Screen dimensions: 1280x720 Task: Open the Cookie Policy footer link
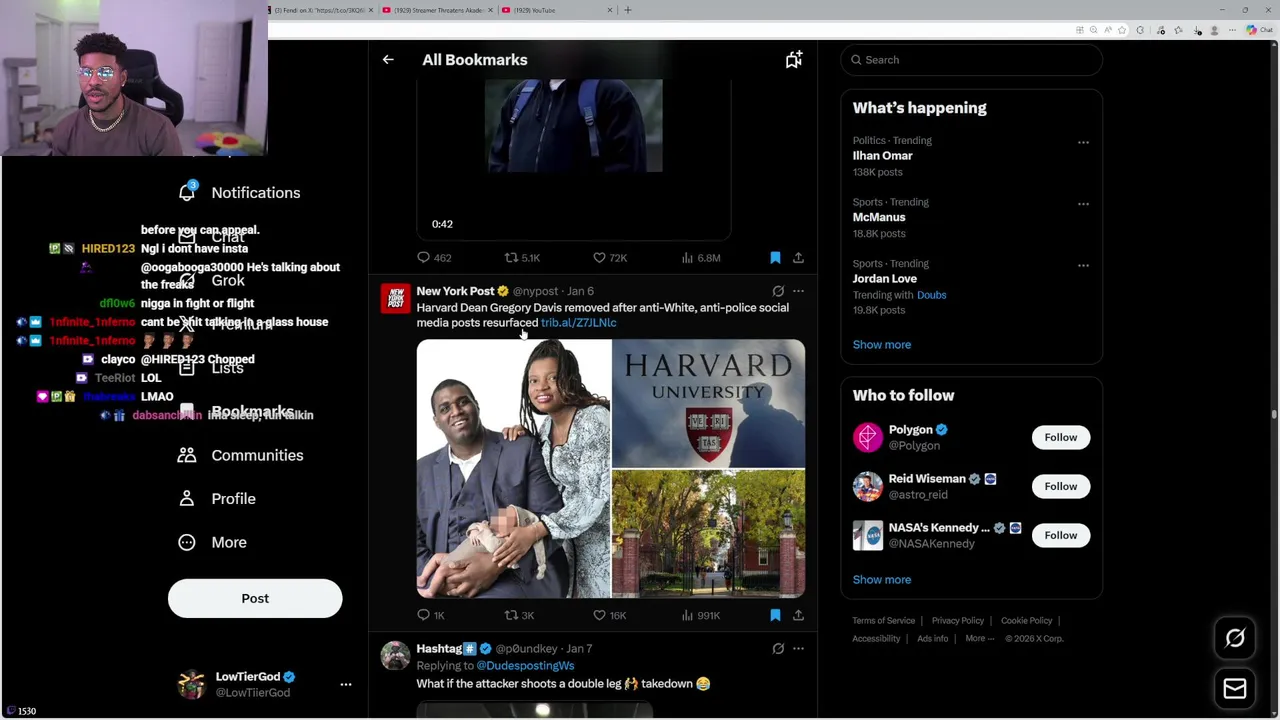click(1026, 621)
